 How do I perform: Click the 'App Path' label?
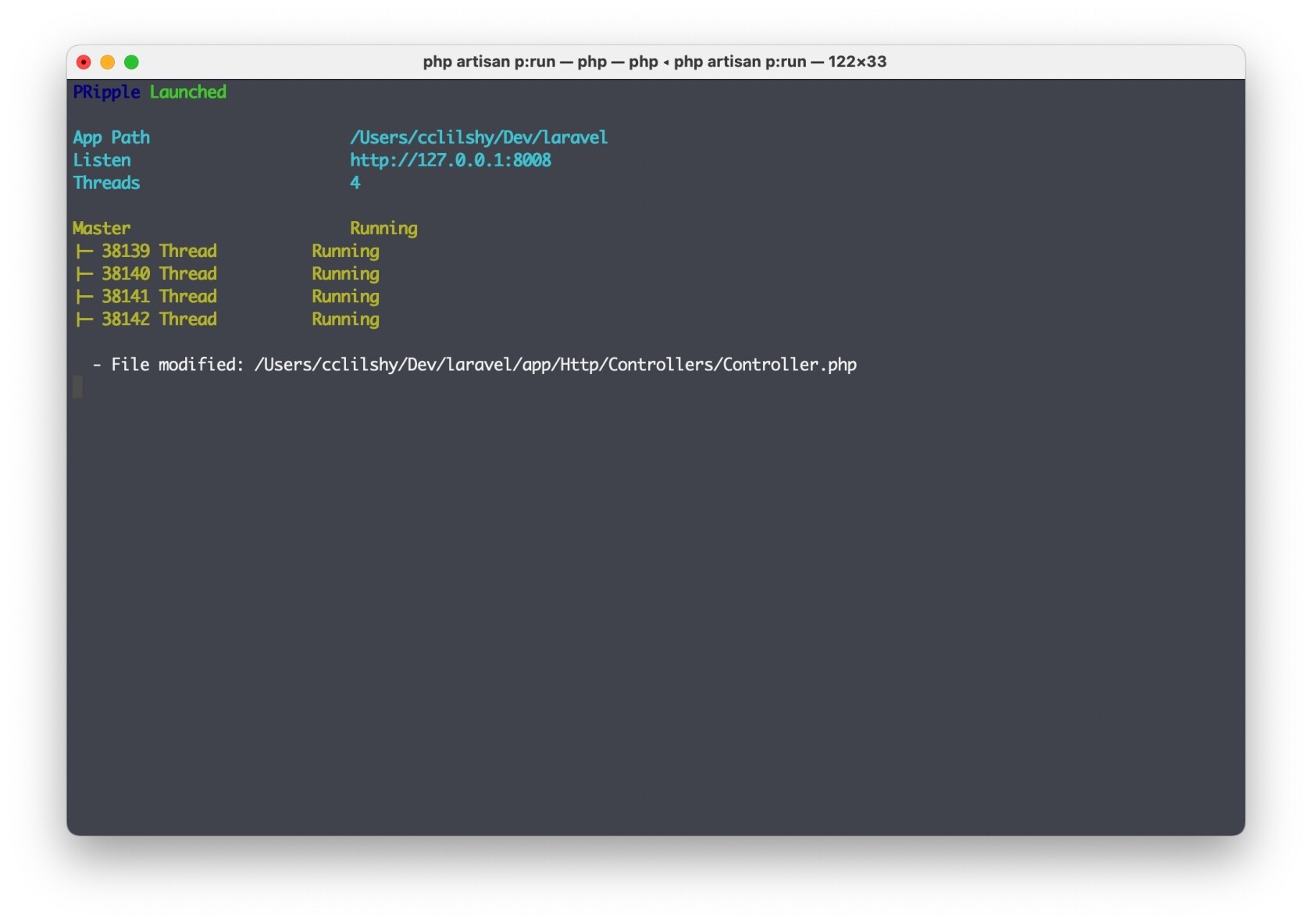(x=111, y=137)
